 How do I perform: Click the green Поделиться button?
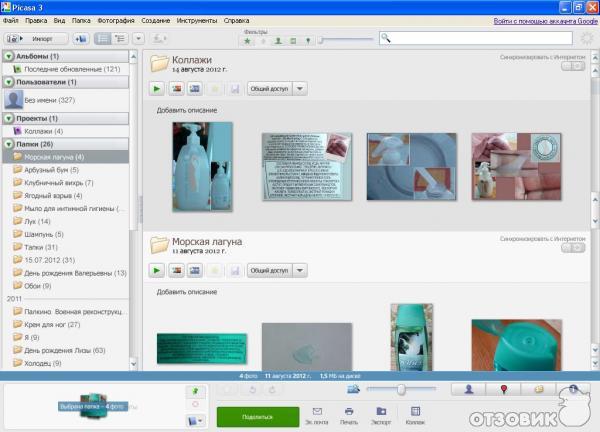point(257,416)
